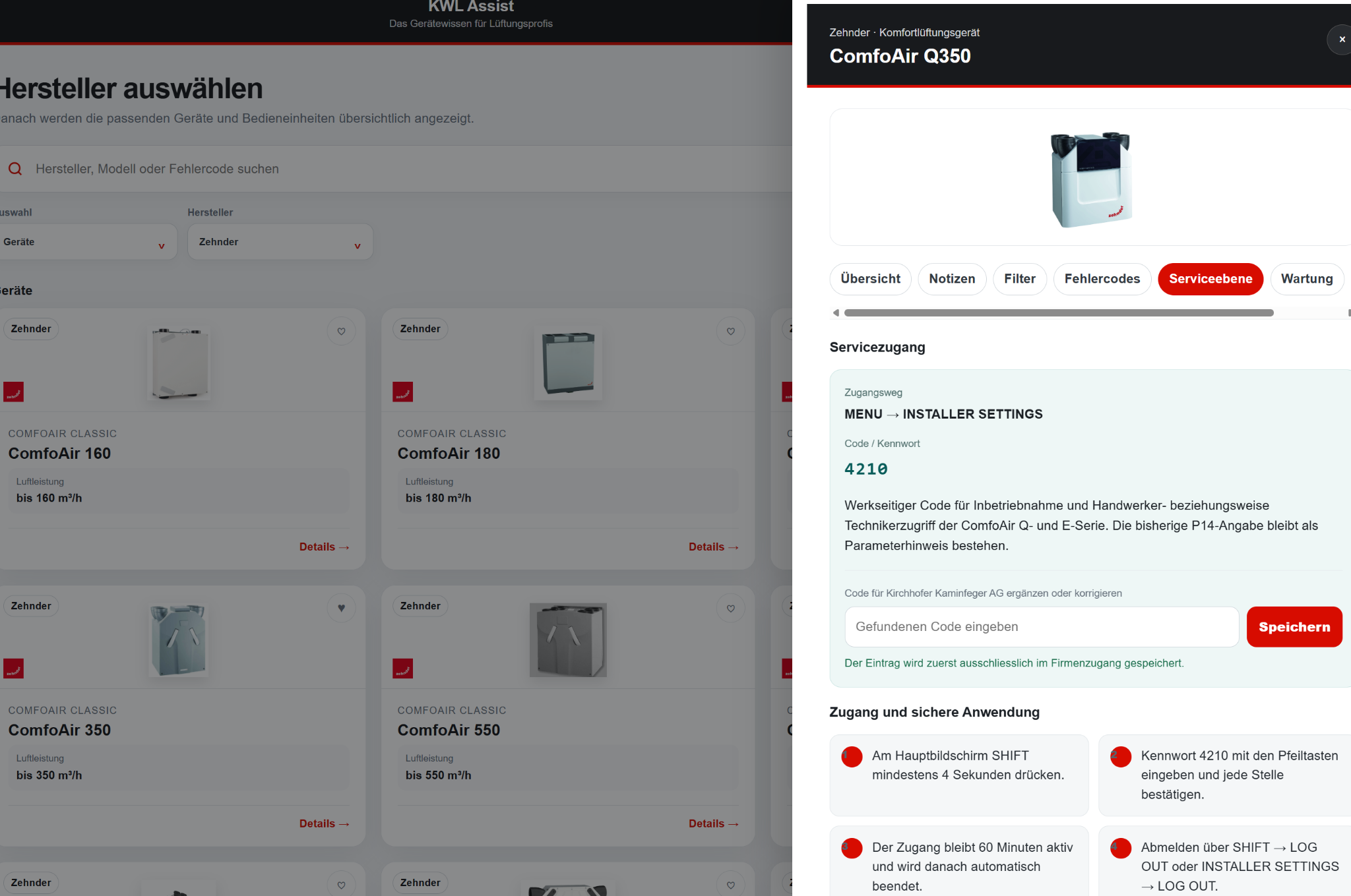Open the Filter tab
This screenshot has height=896, width=1351.
pos(1020,279)
